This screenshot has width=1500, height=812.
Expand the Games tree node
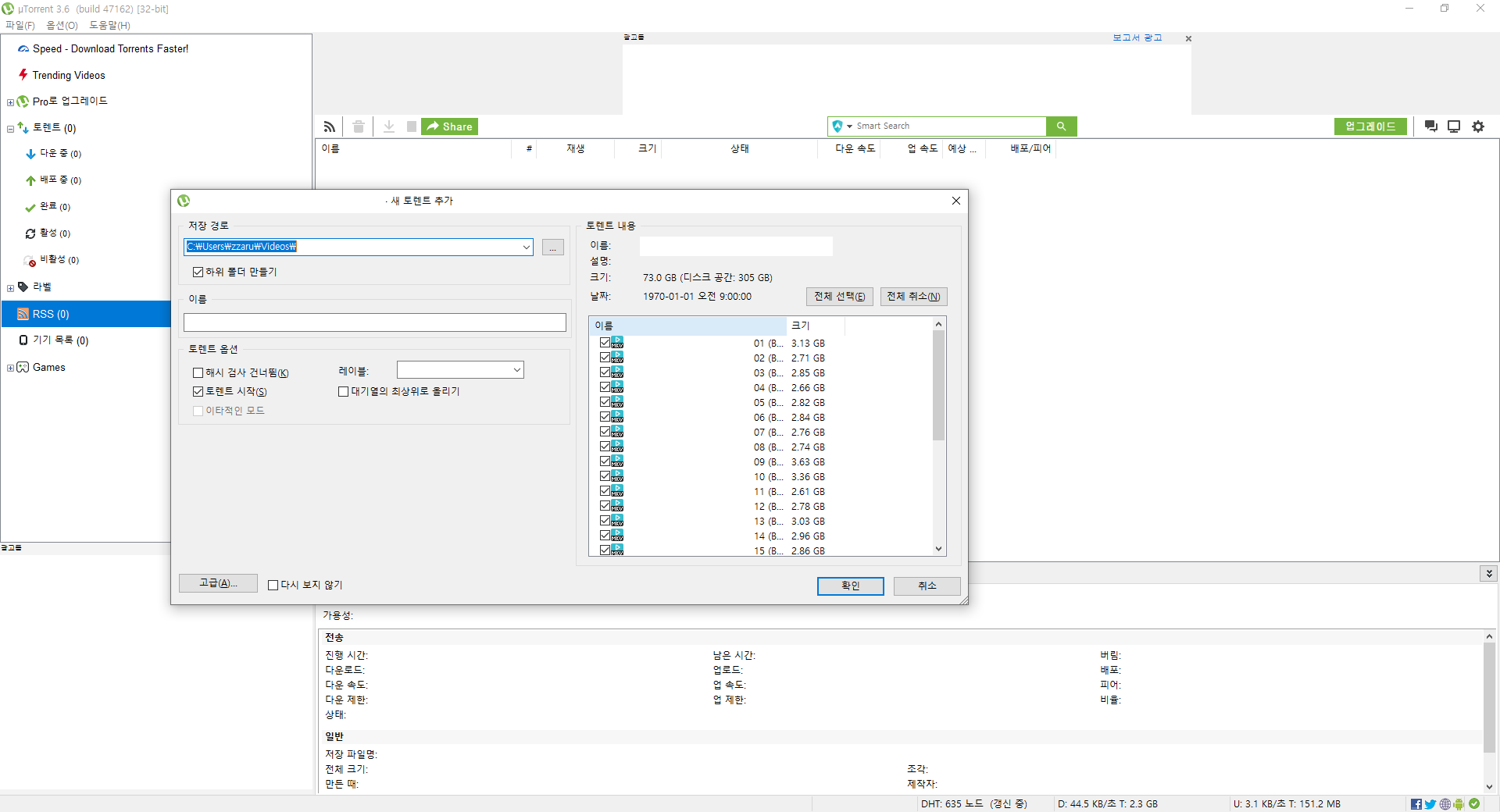tap(10, 369)
